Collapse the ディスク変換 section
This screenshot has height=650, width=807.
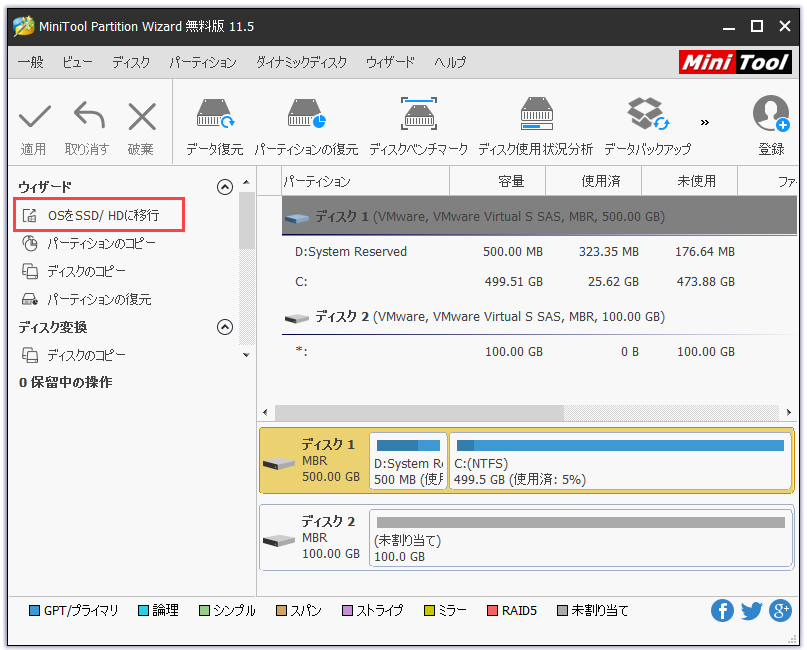tap(225, 327)
